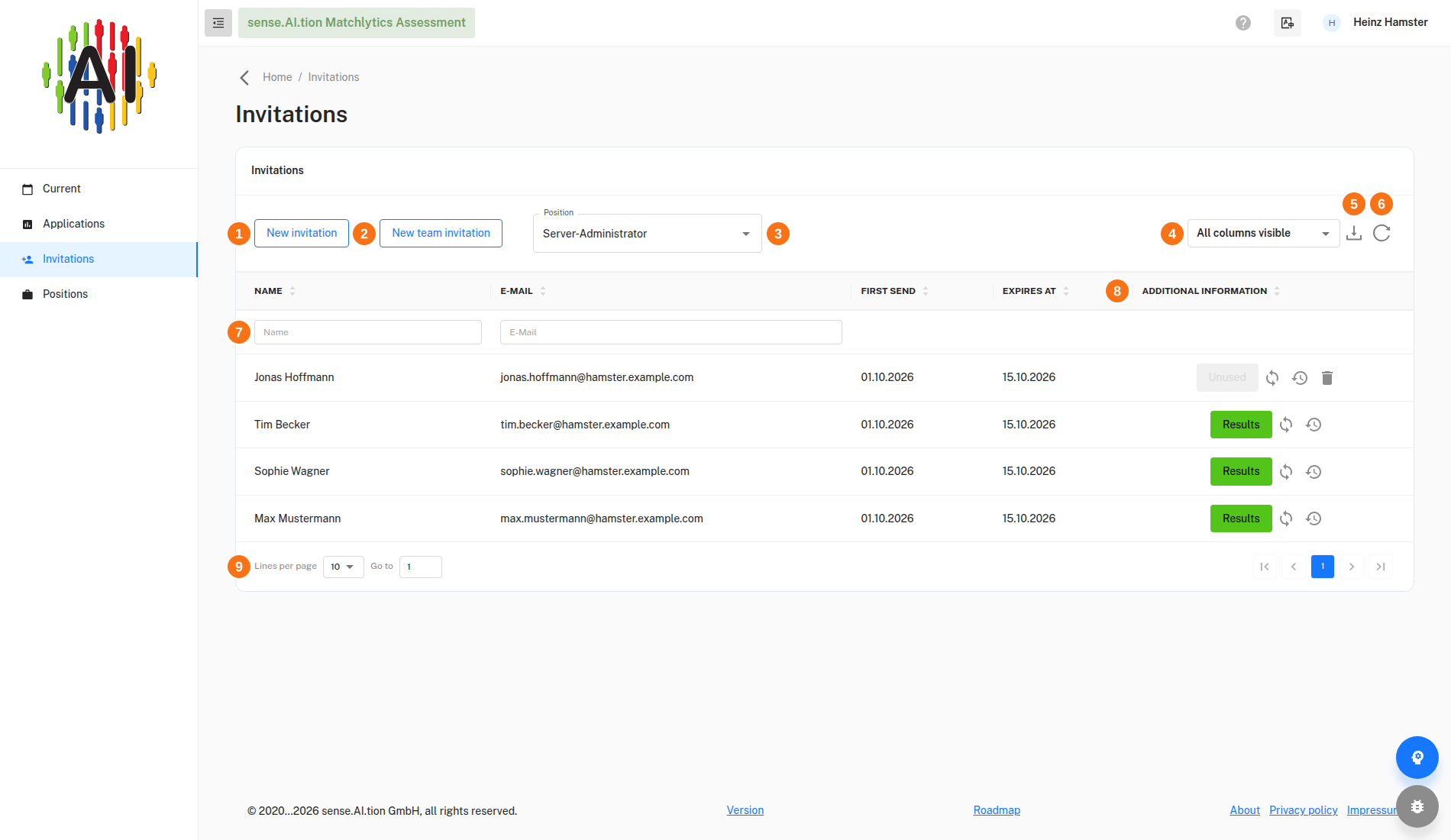Click the Name filter field

[368, 332]
